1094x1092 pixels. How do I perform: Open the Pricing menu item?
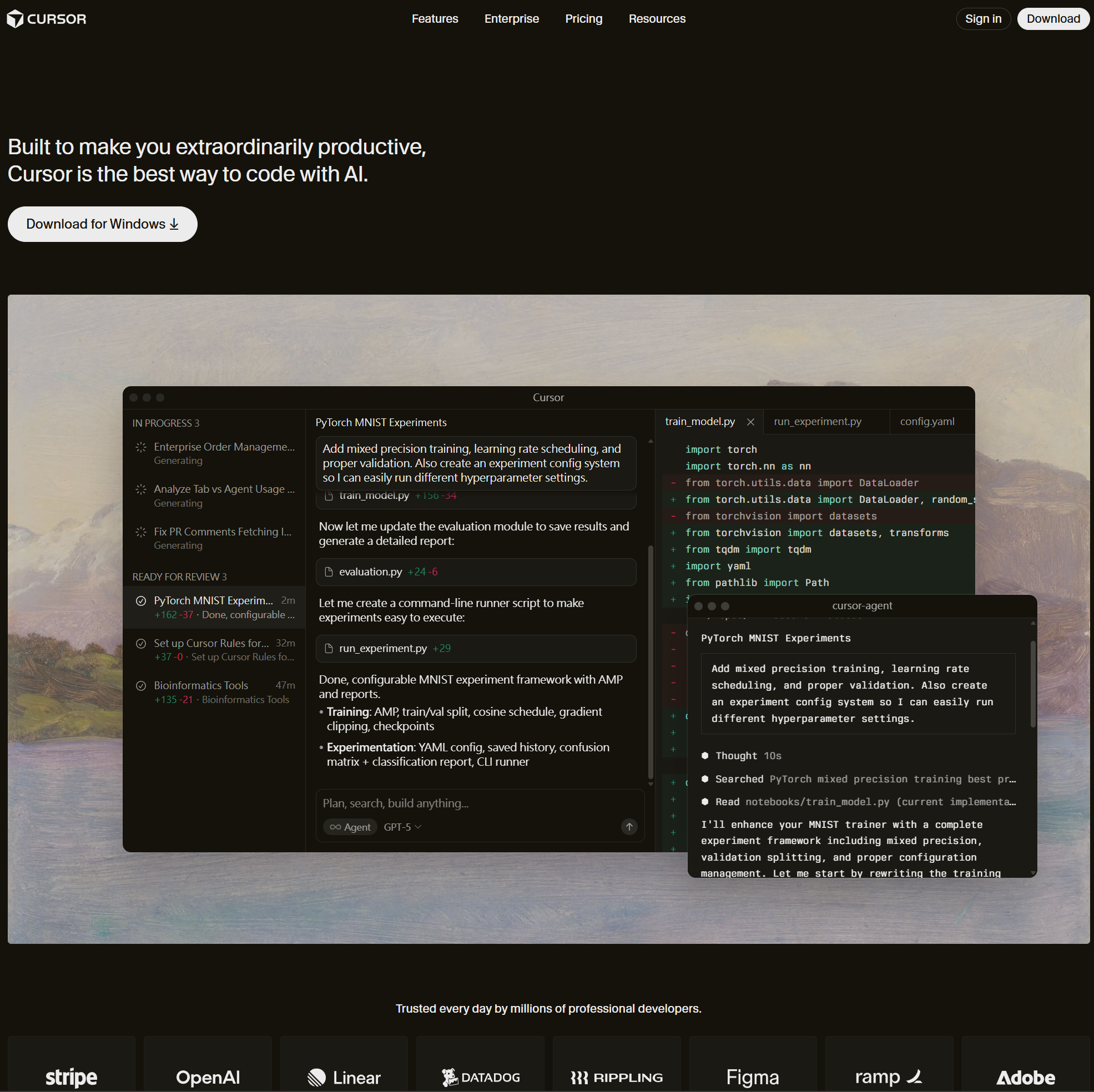coord(583,19)
